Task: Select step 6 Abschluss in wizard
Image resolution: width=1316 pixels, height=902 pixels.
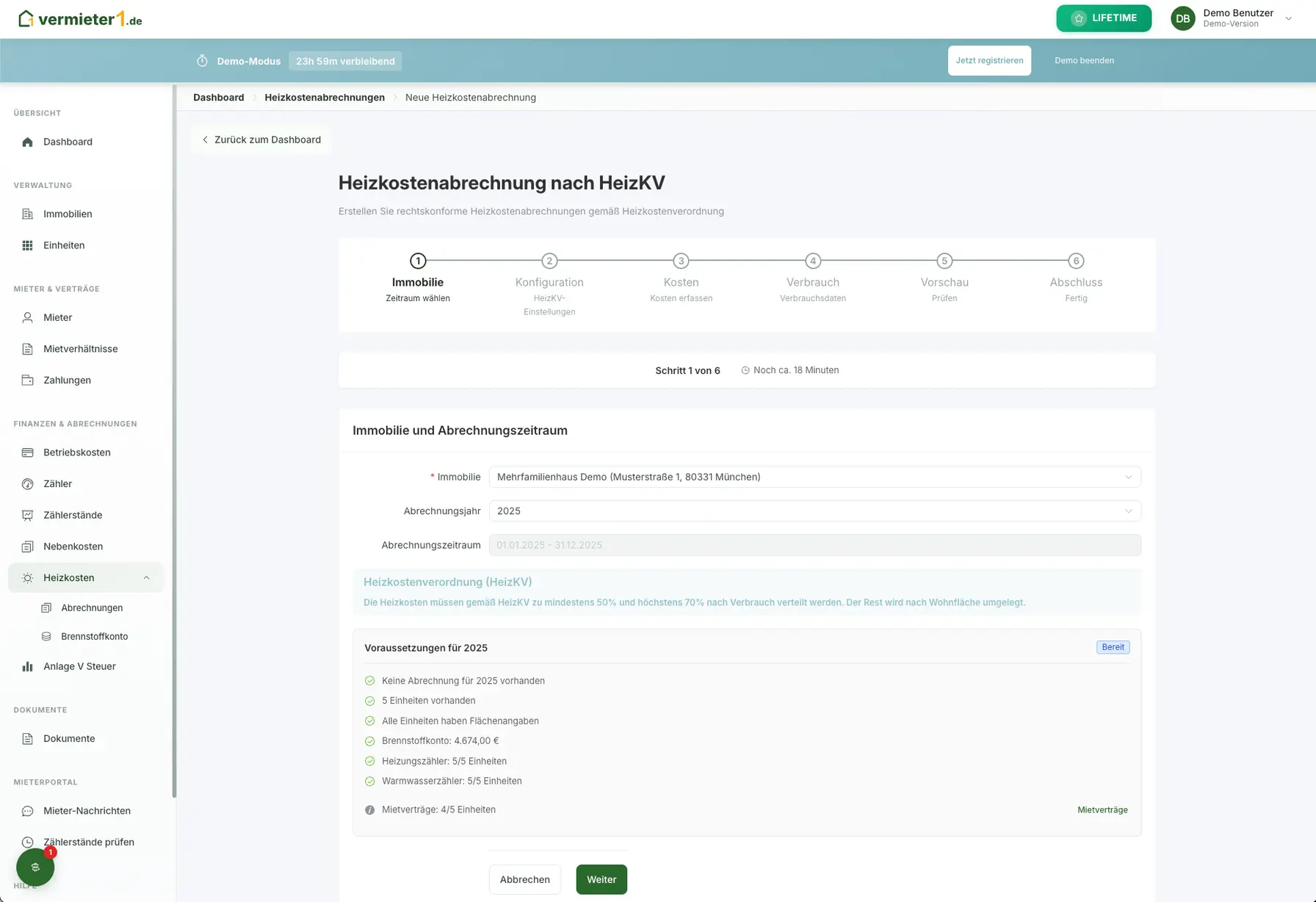Action: (1076, 279)
